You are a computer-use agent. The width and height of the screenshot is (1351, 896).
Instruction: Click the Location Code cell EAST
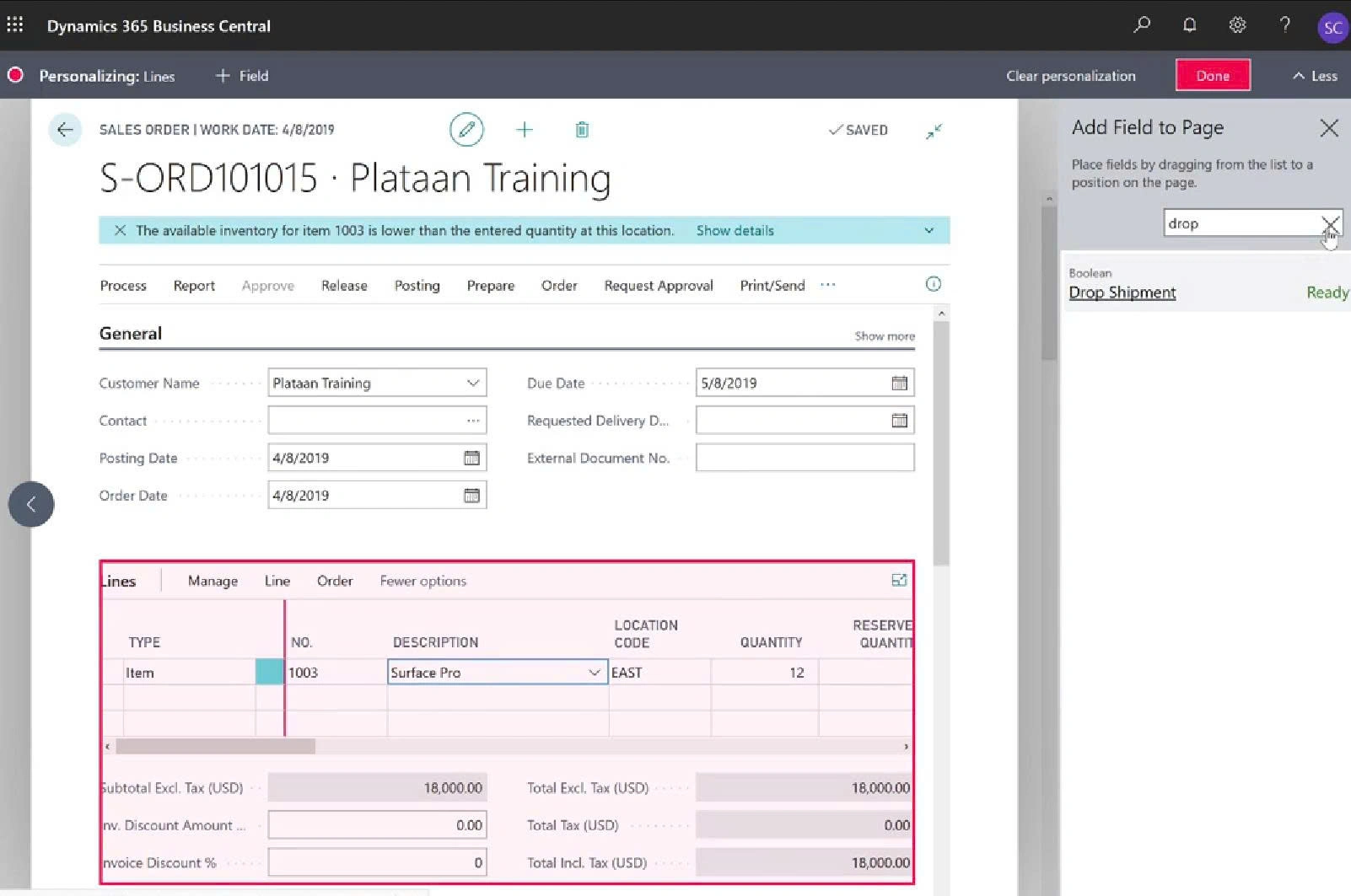click(659, 672)
